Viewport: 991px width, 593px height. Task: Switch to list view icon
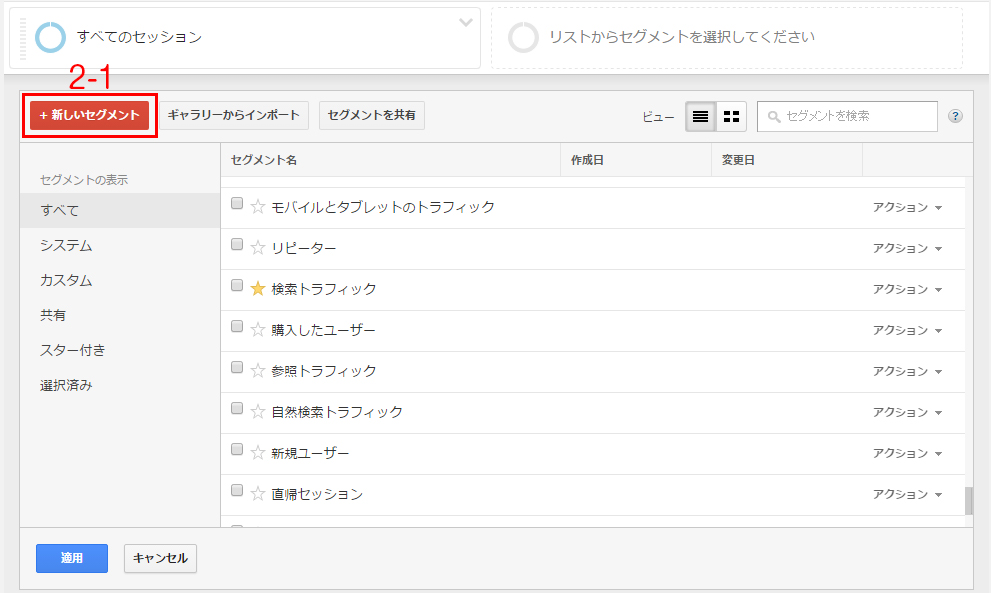tap(700, 116)
